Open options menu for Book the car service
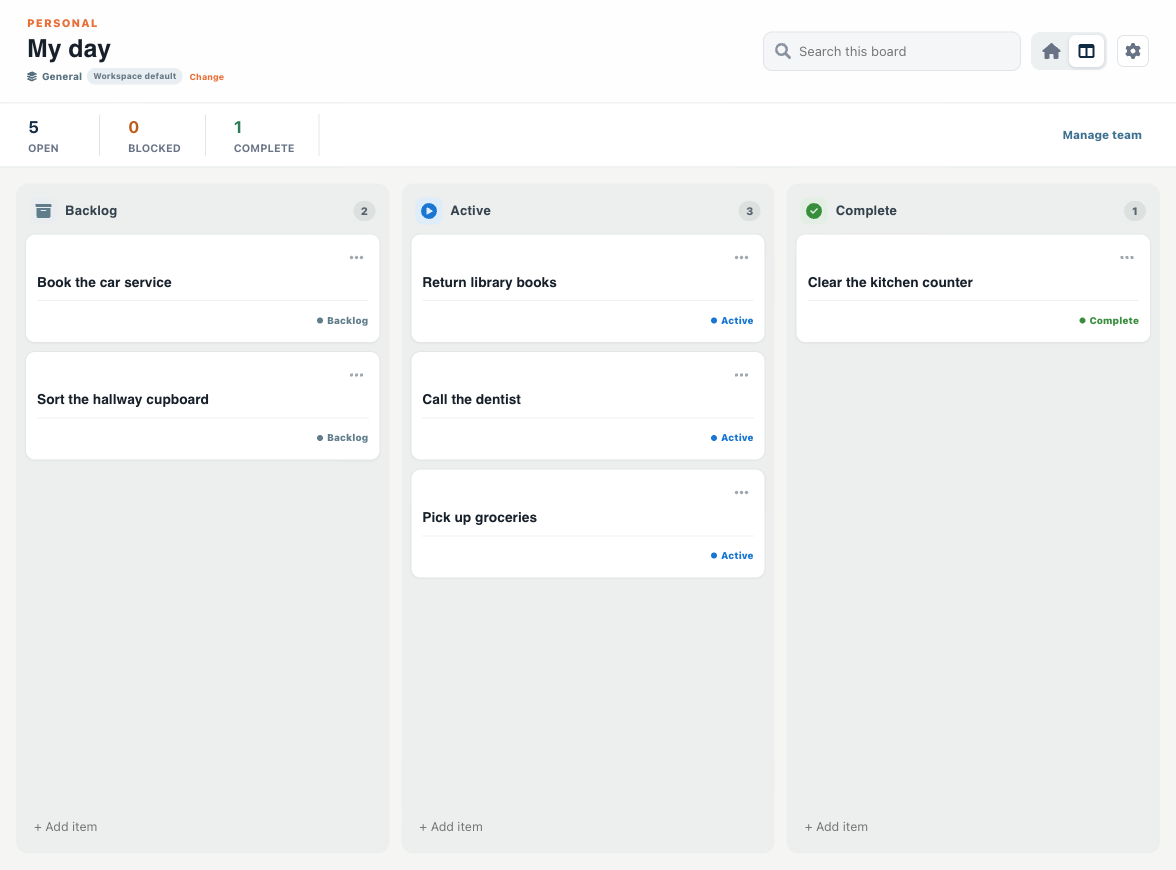Screen dimensions: 1176x870 (x=356, y=257)
